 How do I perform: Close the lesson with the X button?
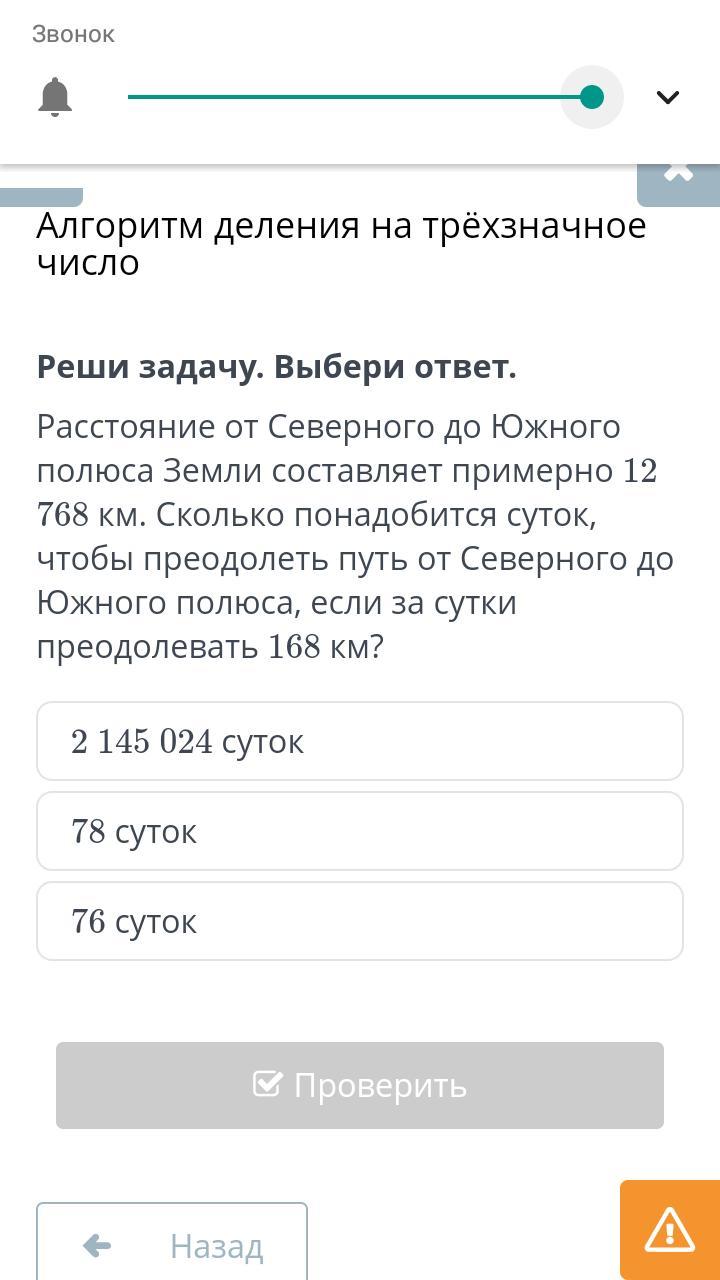point(678,178)
